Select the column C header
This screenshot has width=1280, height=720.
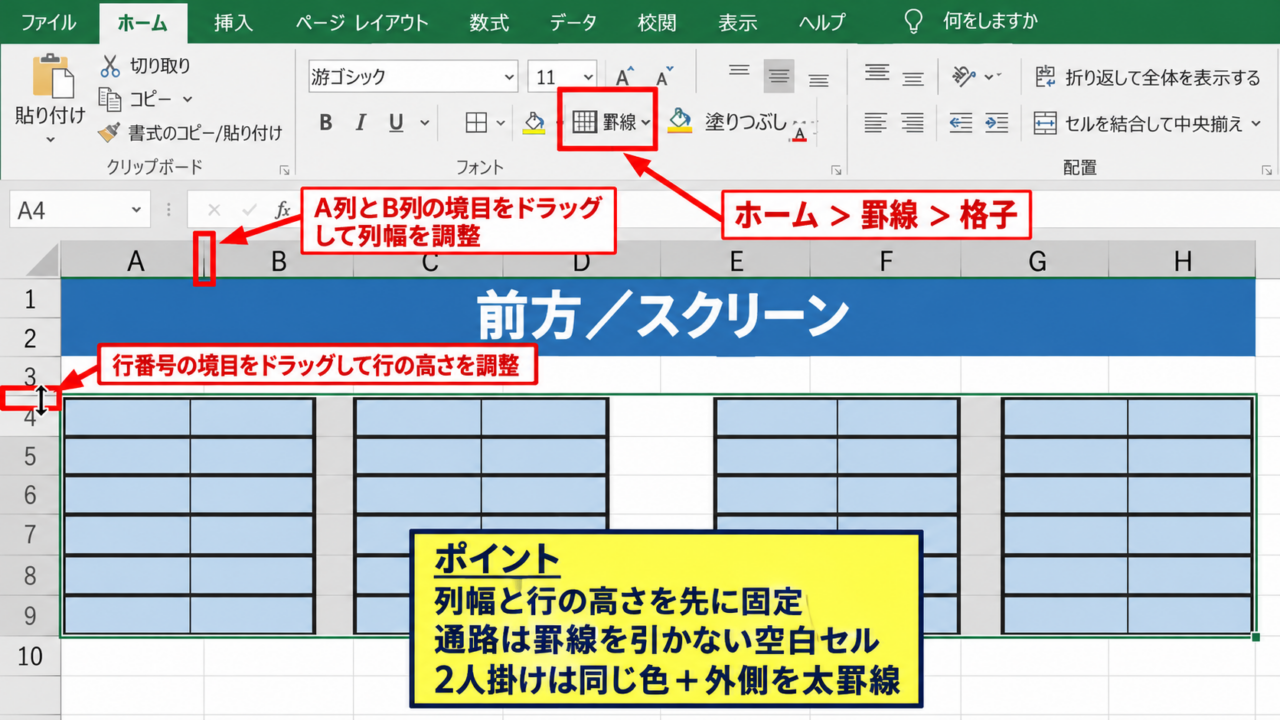click(429, 262)
